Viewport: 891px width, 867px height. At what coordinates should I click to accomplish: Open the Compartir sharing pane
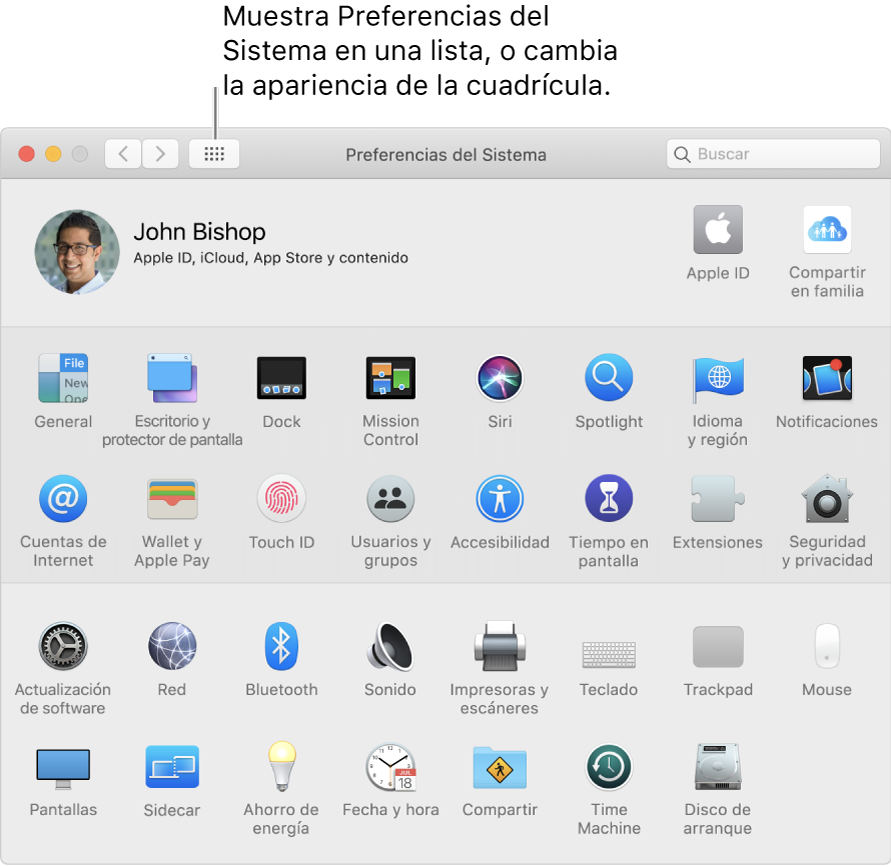[x=499, y=767]
